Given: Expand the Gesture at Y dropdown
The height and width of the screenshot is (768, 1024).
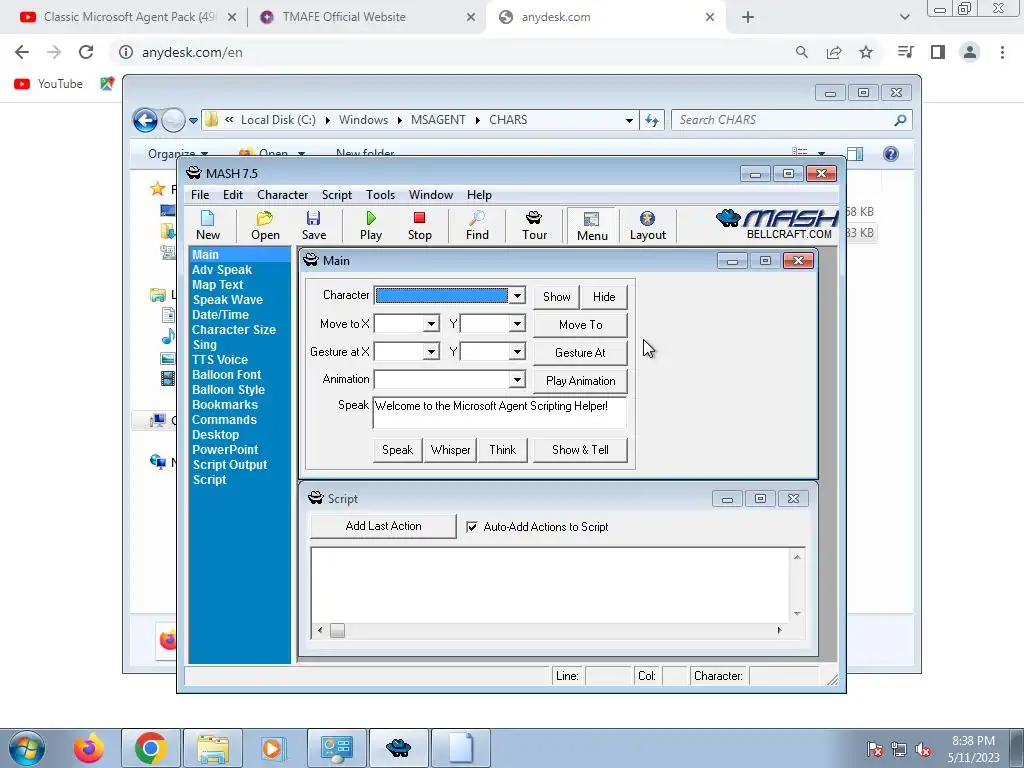Looking at the screenshot, I should tap(517, 352).
